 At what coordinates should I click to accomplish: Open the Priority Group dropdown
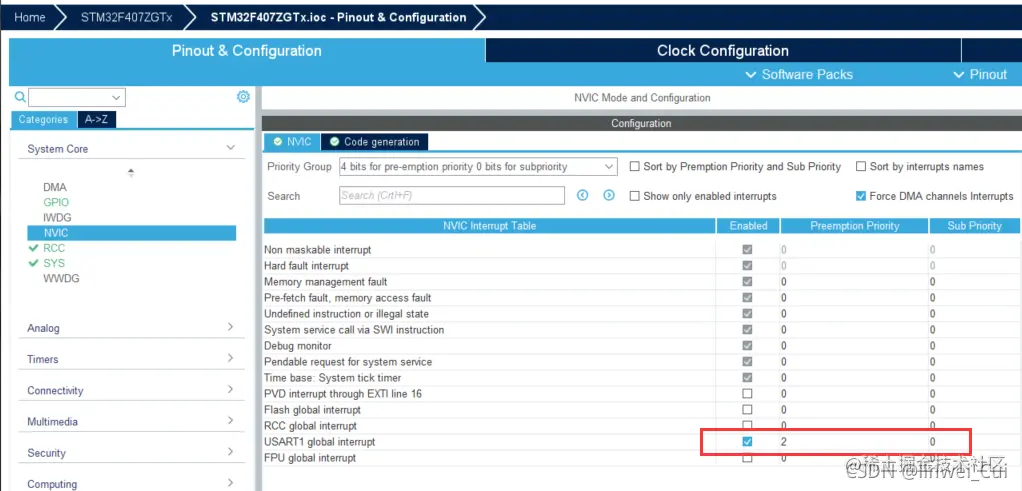point(478,166)
